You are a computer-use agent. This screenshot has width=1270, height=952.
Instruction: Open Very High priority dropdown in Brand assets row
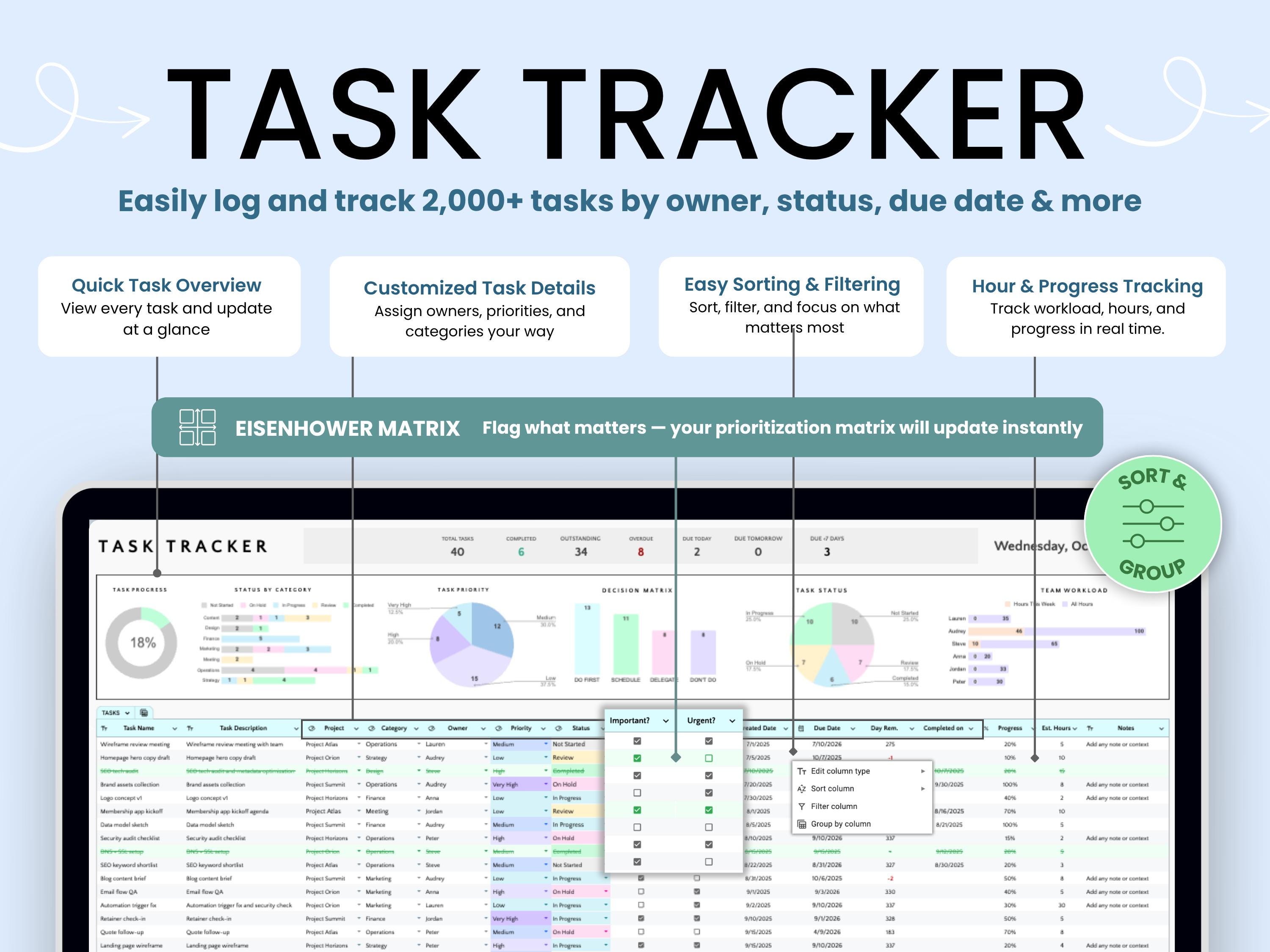click(546, 784)
